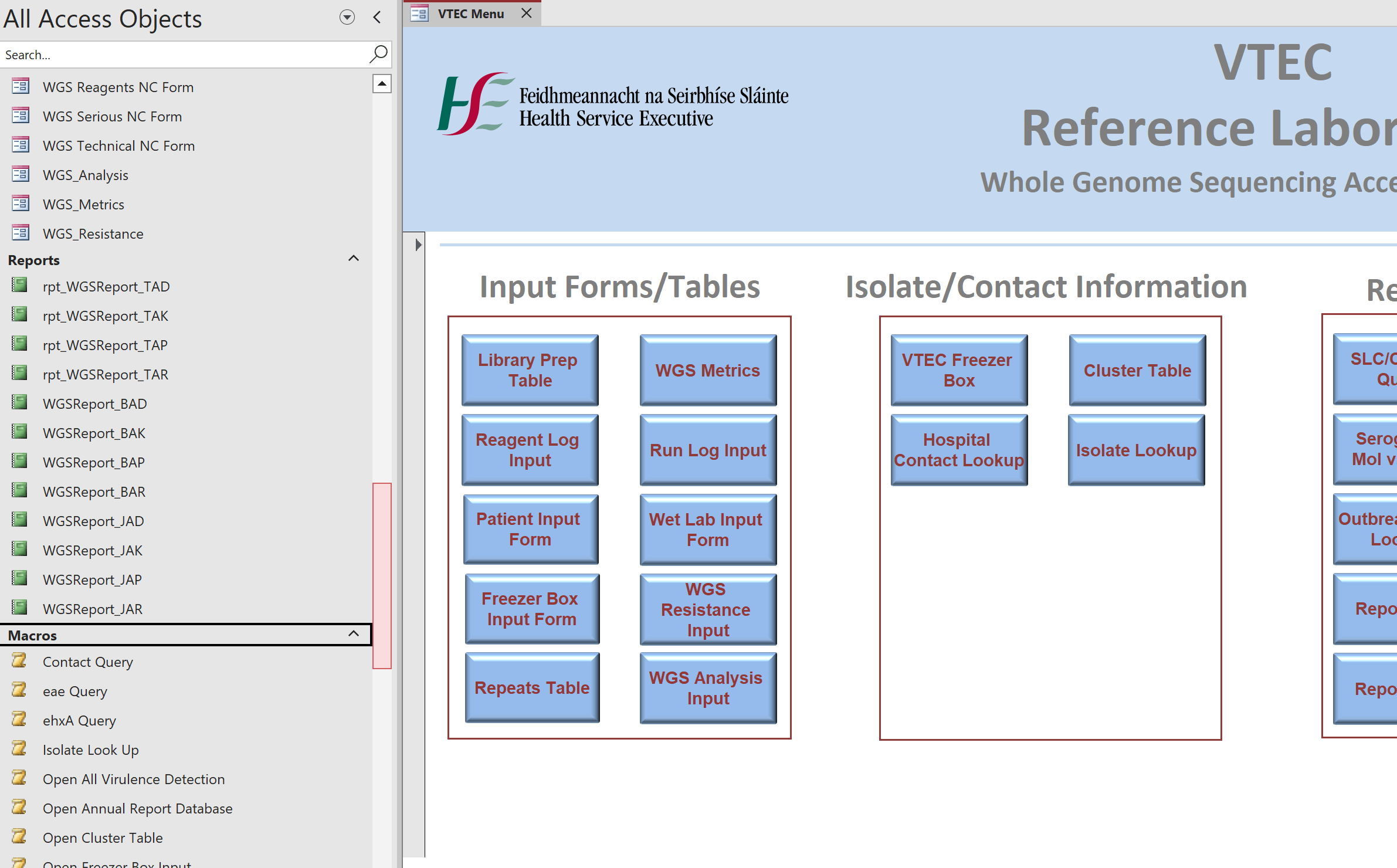Click the form record selector arrow

[x=418, y=245]
